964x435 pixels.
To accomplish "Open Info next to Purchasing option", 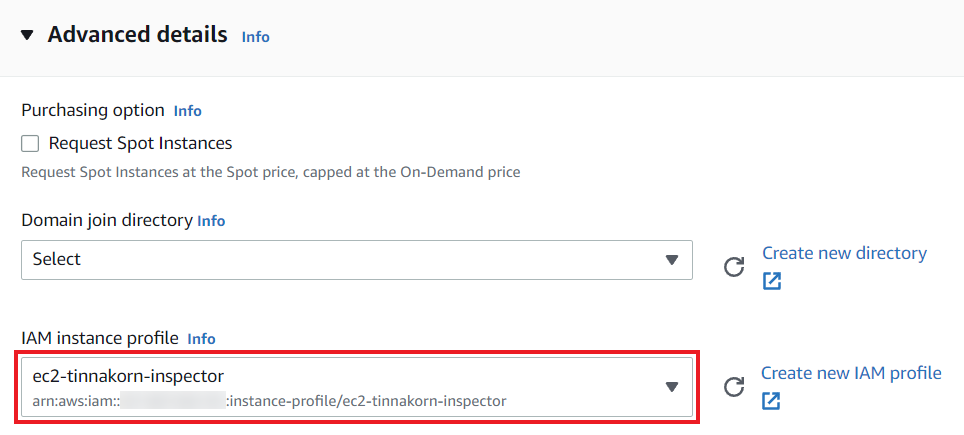I will (x=188, y=111).
